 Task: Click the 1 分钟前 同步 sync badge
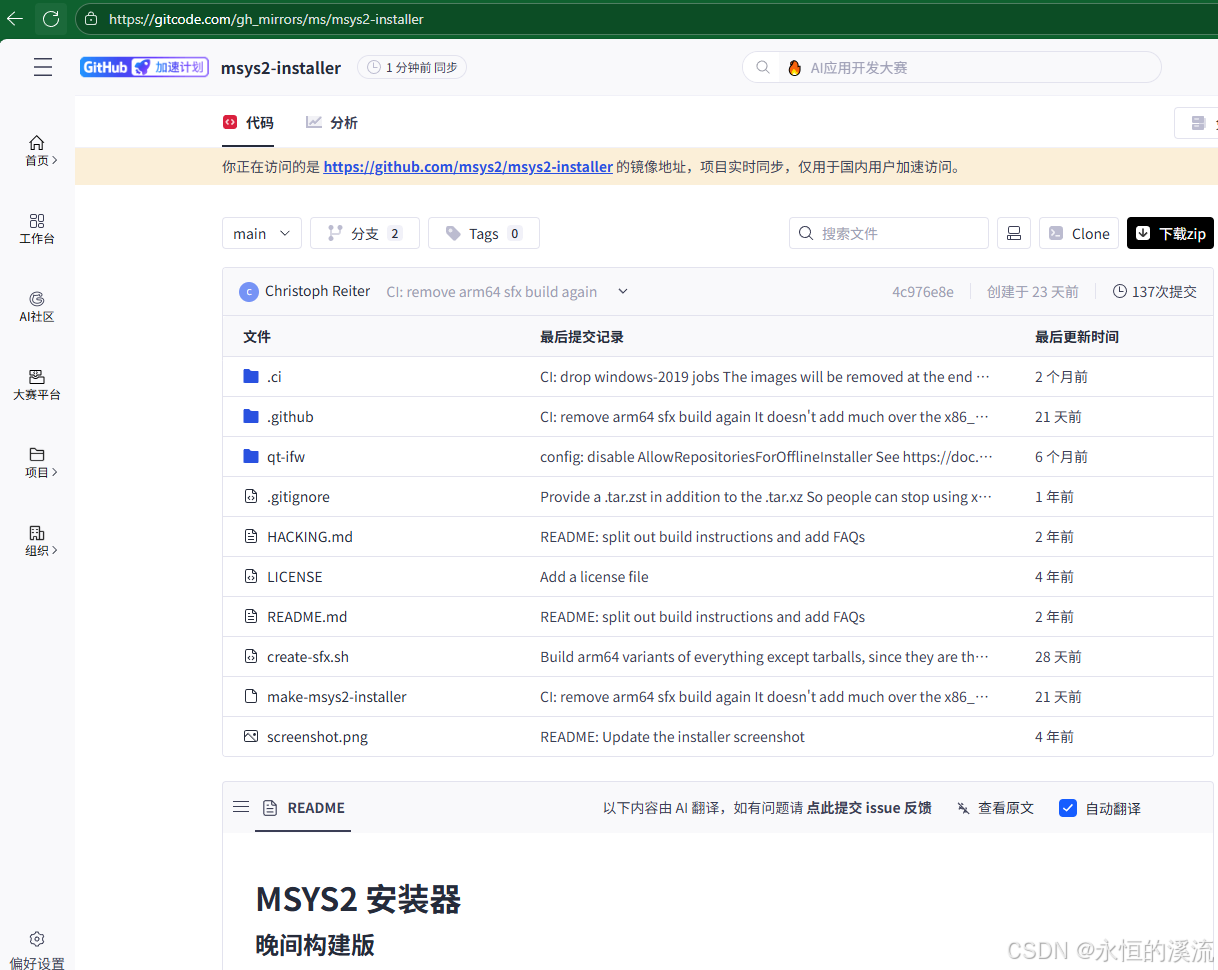coord(412,67)
